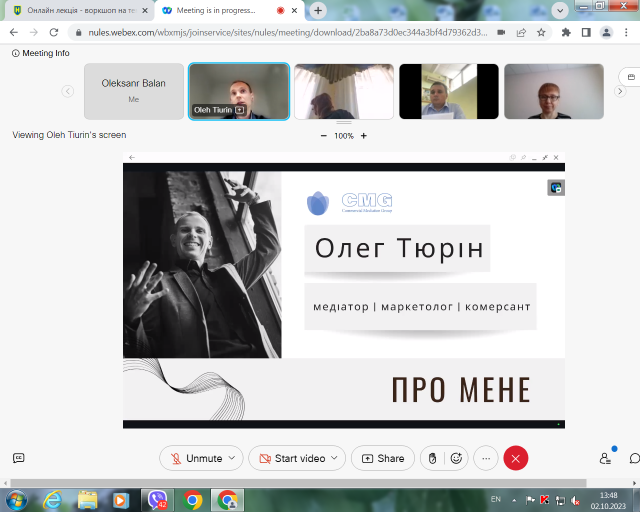Click the back arrow in shared window
Screen dimensions: 640x512
click(131, 158)
